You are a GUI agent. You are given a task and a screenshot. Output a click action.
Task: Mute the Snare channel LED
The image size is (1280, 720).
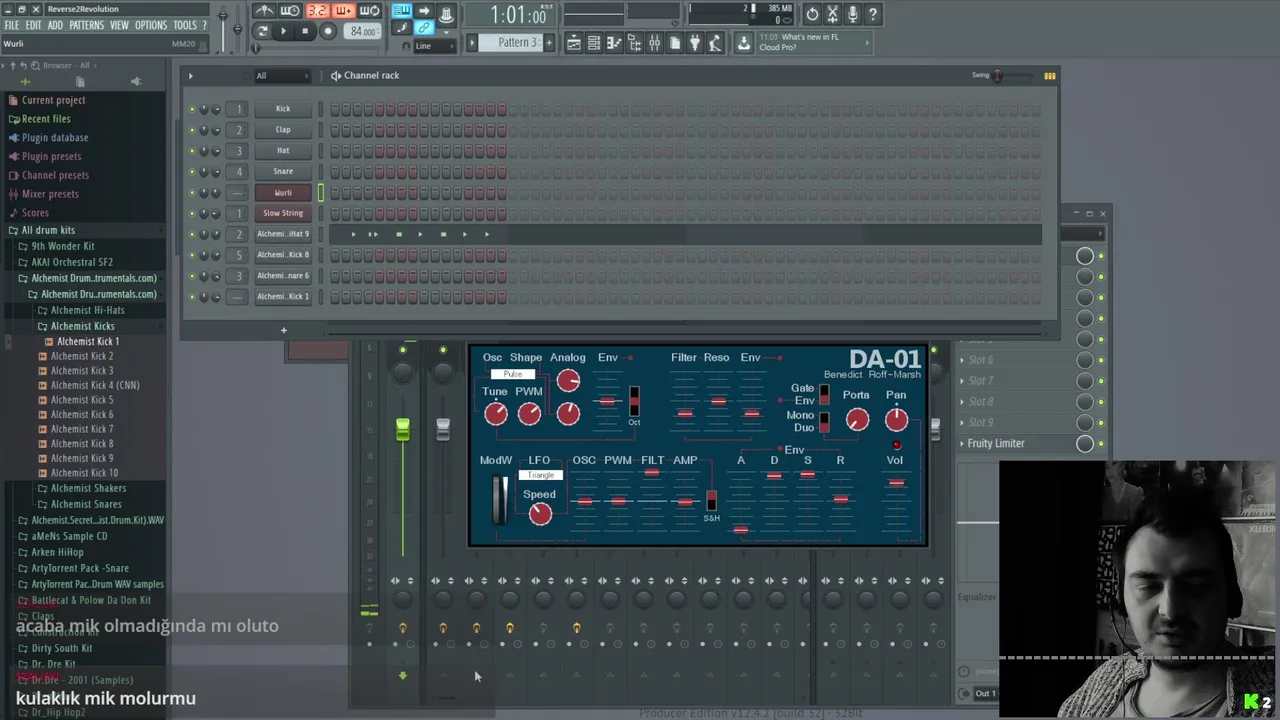191,172
